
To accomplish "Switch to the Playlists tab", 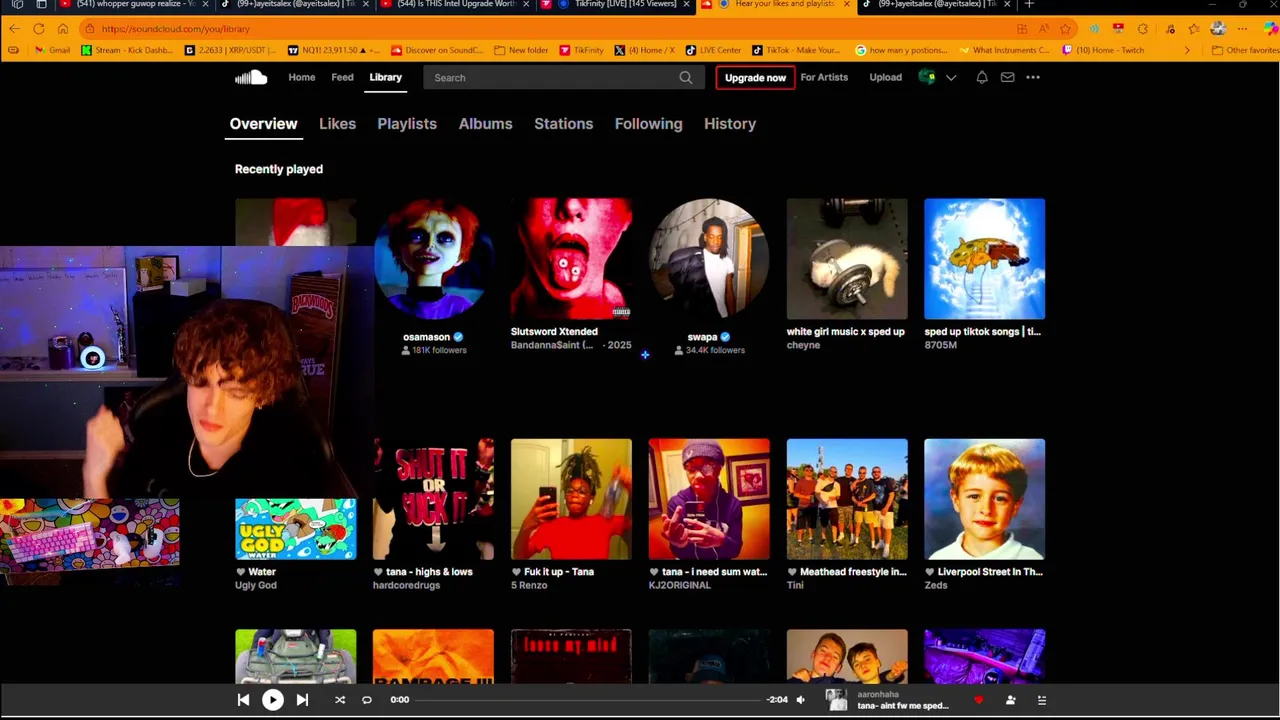I will pyautogui.click(x=407, y=124).
